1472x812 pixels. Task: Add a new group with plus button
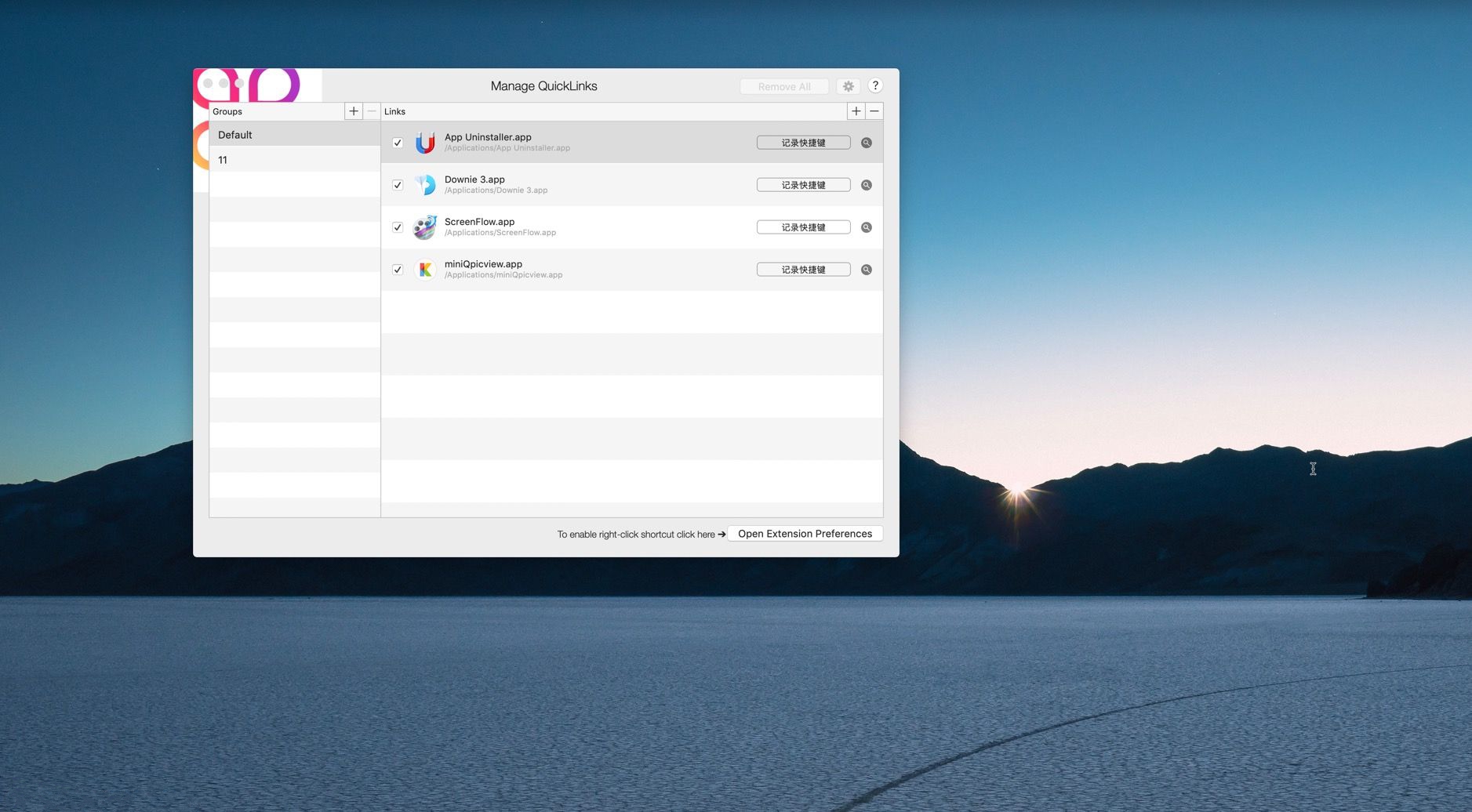click(x=354, y=111)
